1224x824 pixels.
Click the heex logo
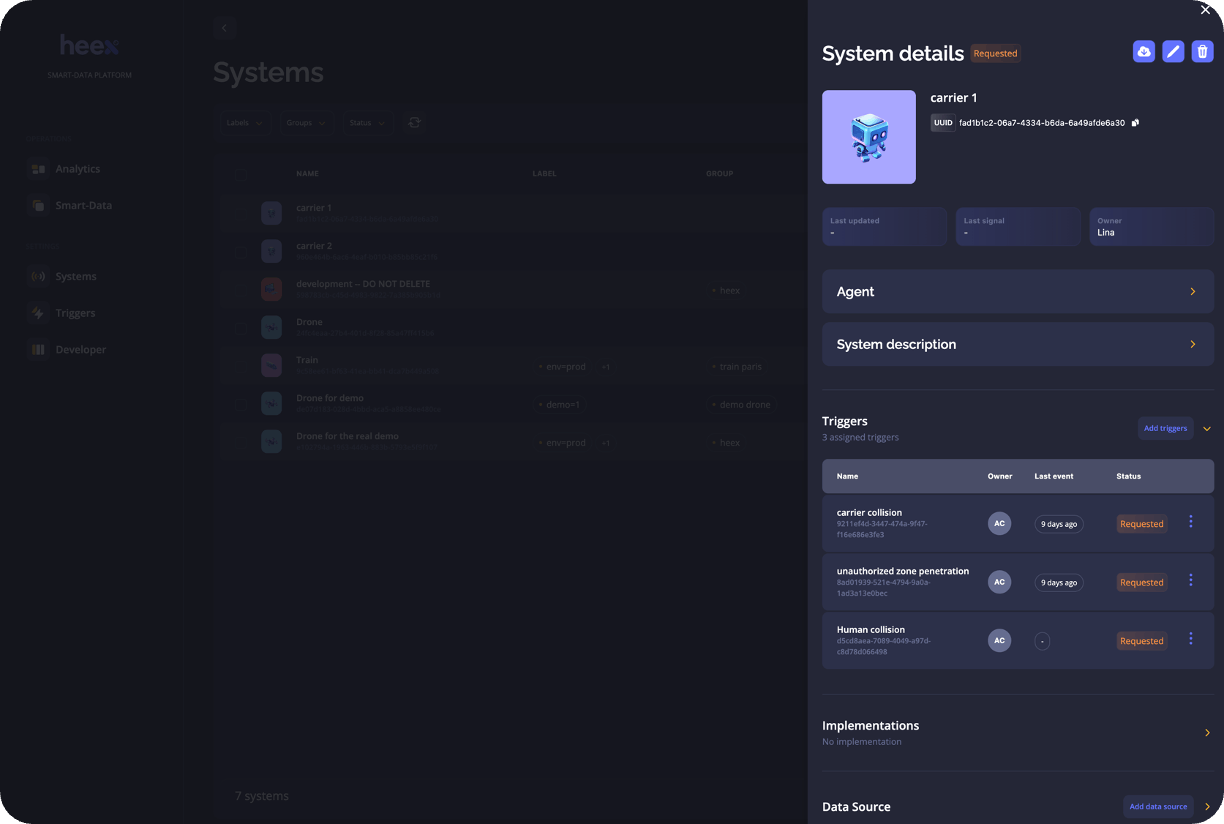pos(89,46)
